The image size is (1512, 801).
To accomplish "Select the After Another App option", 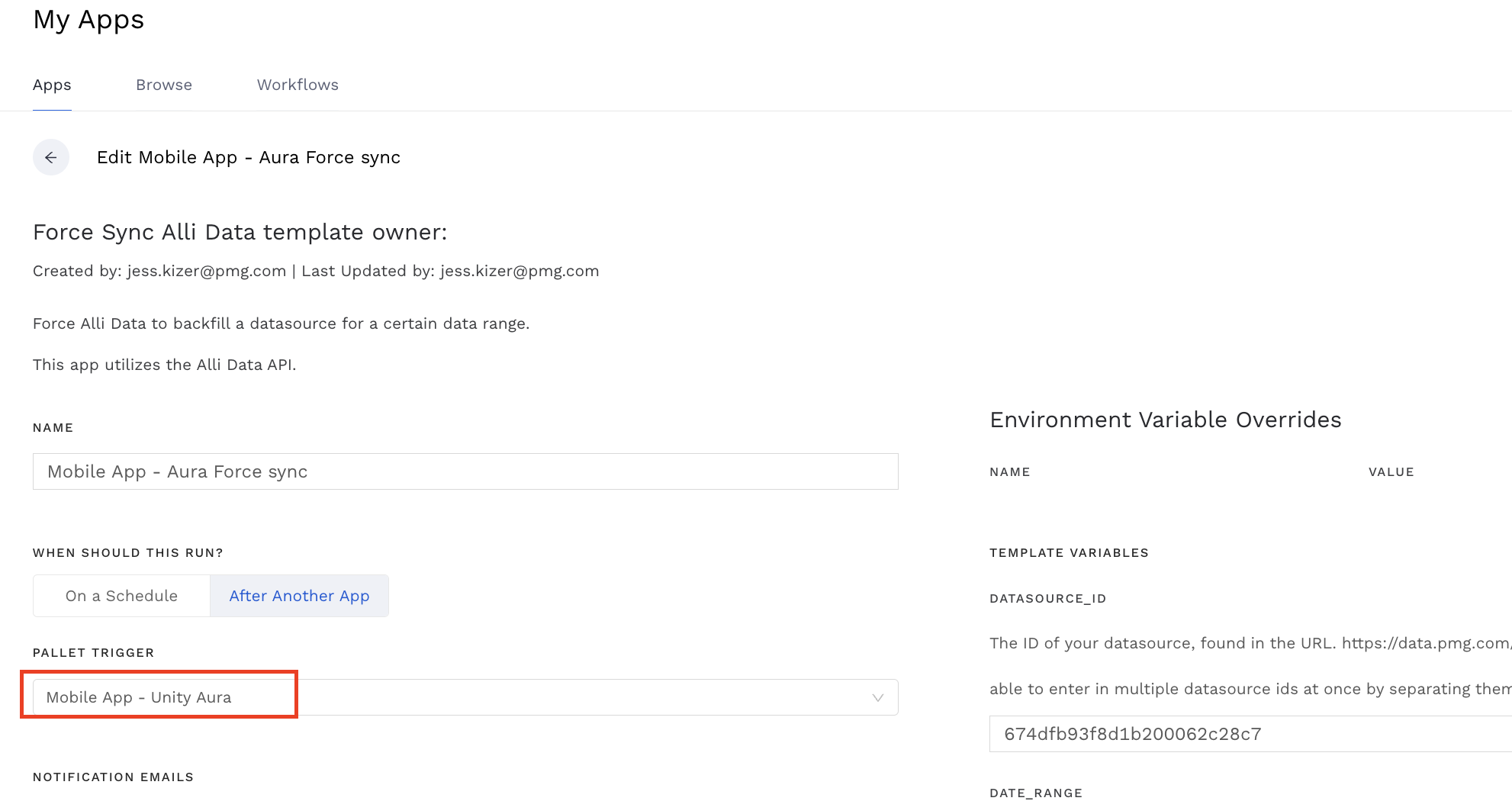I will [x=299, y=595].
